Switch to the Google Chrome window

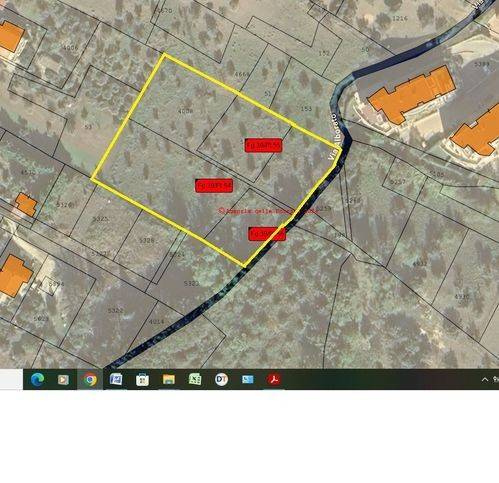[90, 379]
